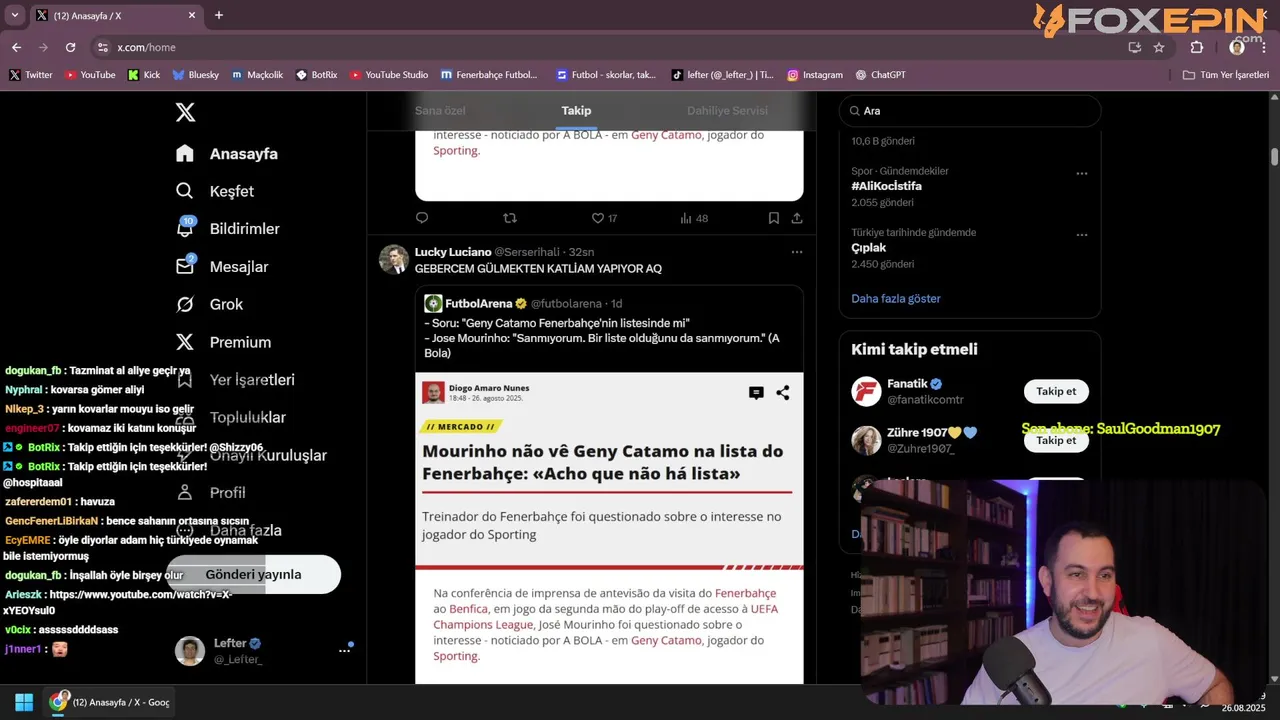Open Lucky Luciano post options menu
The height and width of the screenshot is (720, 1280).
point(797,252)
